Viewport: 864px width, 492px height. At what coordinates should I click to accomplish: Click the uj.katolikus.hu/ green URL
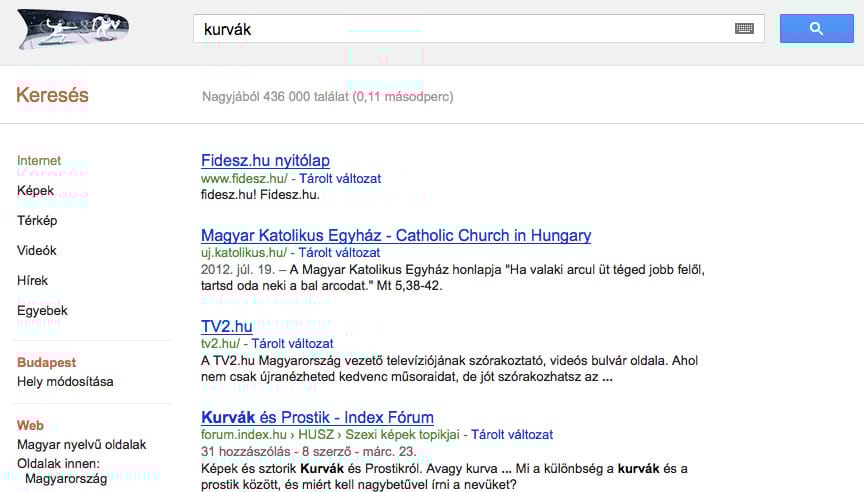click(x=244, y=253)
